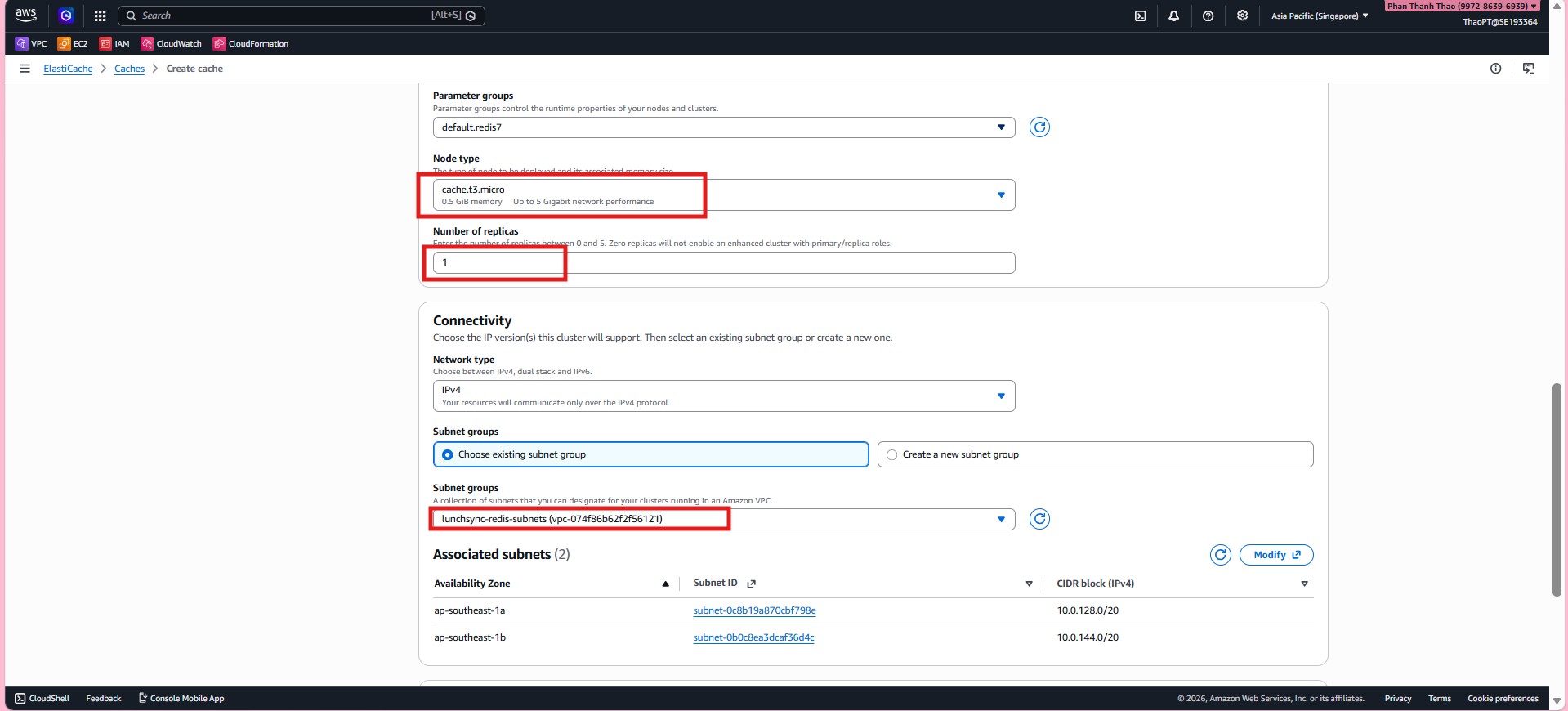Open VPC favorite shortcut
The image size is (1568, 711).
[x=32, y=43]
